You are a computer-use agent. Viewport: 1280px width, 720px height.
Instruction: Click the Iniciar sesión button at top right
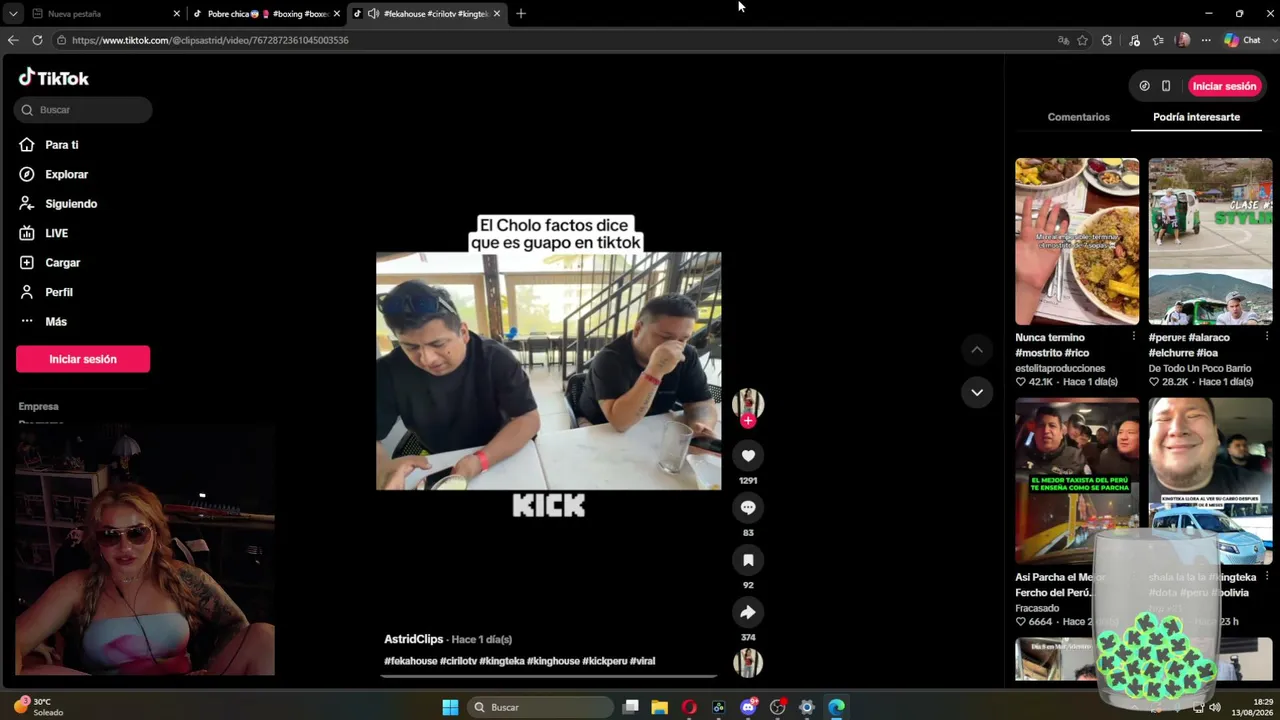pyautogui.click(x=1224, y=86)
